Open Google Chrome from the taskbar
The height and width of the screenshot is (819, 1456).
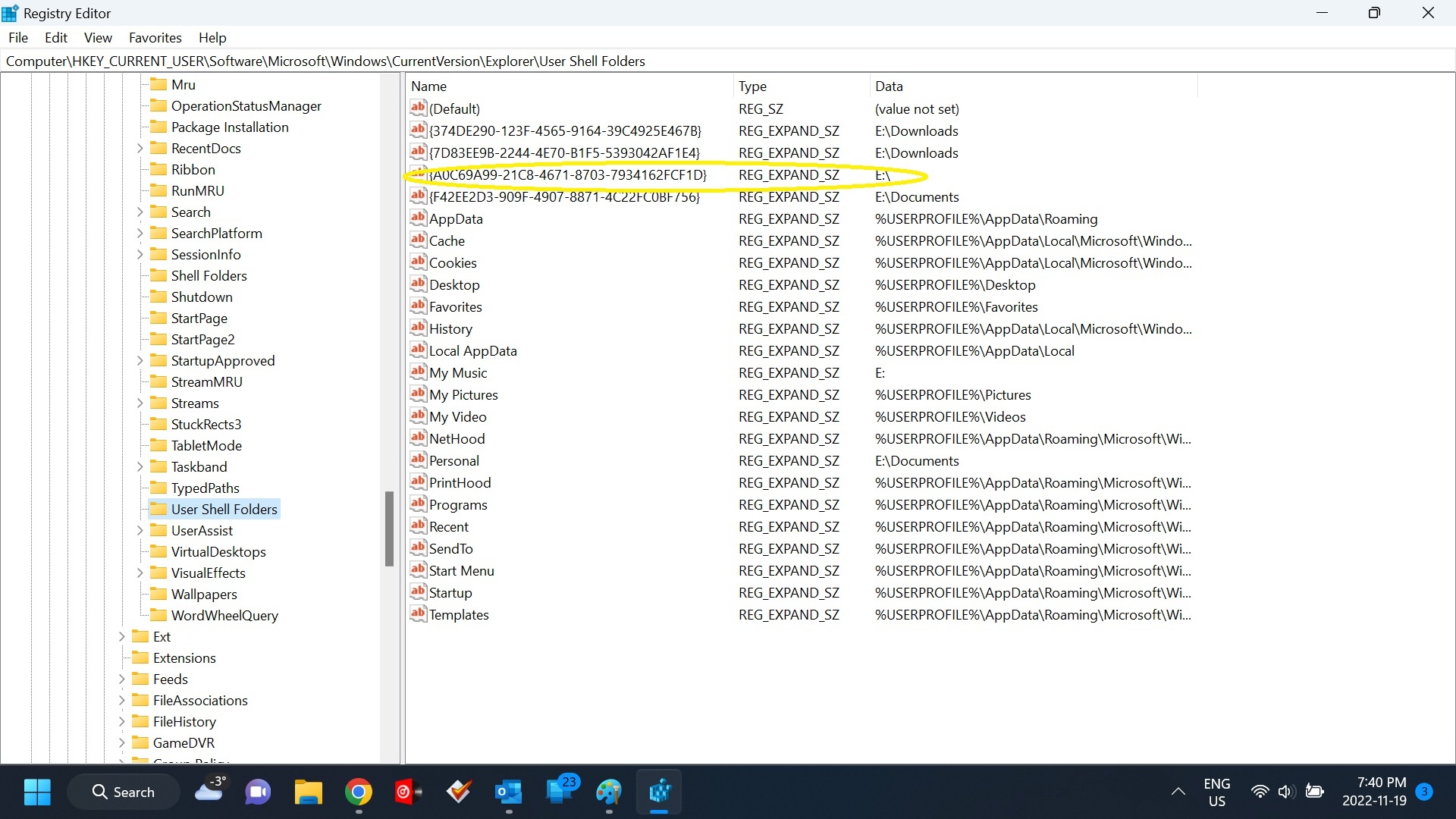tap(359, 792)
